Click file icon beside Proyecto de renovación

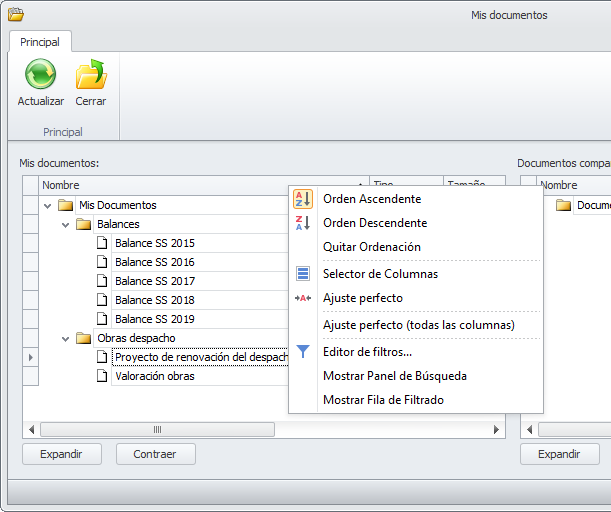pyautogui.click(x=102, y=357)
